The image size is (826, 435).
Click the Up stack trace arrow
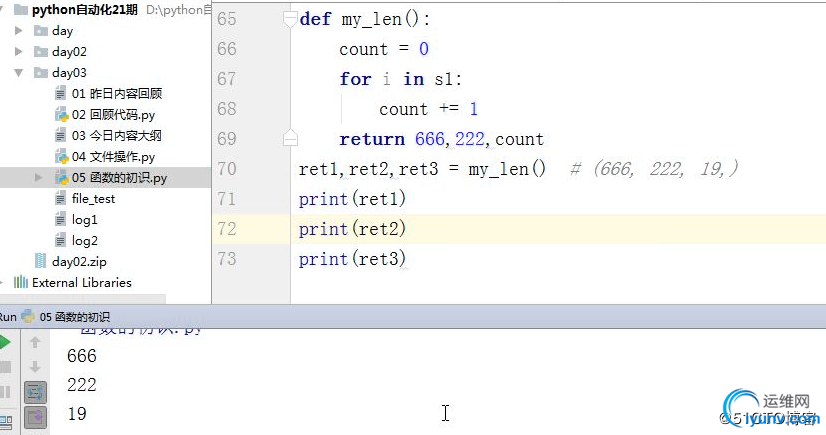click(35, 342)
